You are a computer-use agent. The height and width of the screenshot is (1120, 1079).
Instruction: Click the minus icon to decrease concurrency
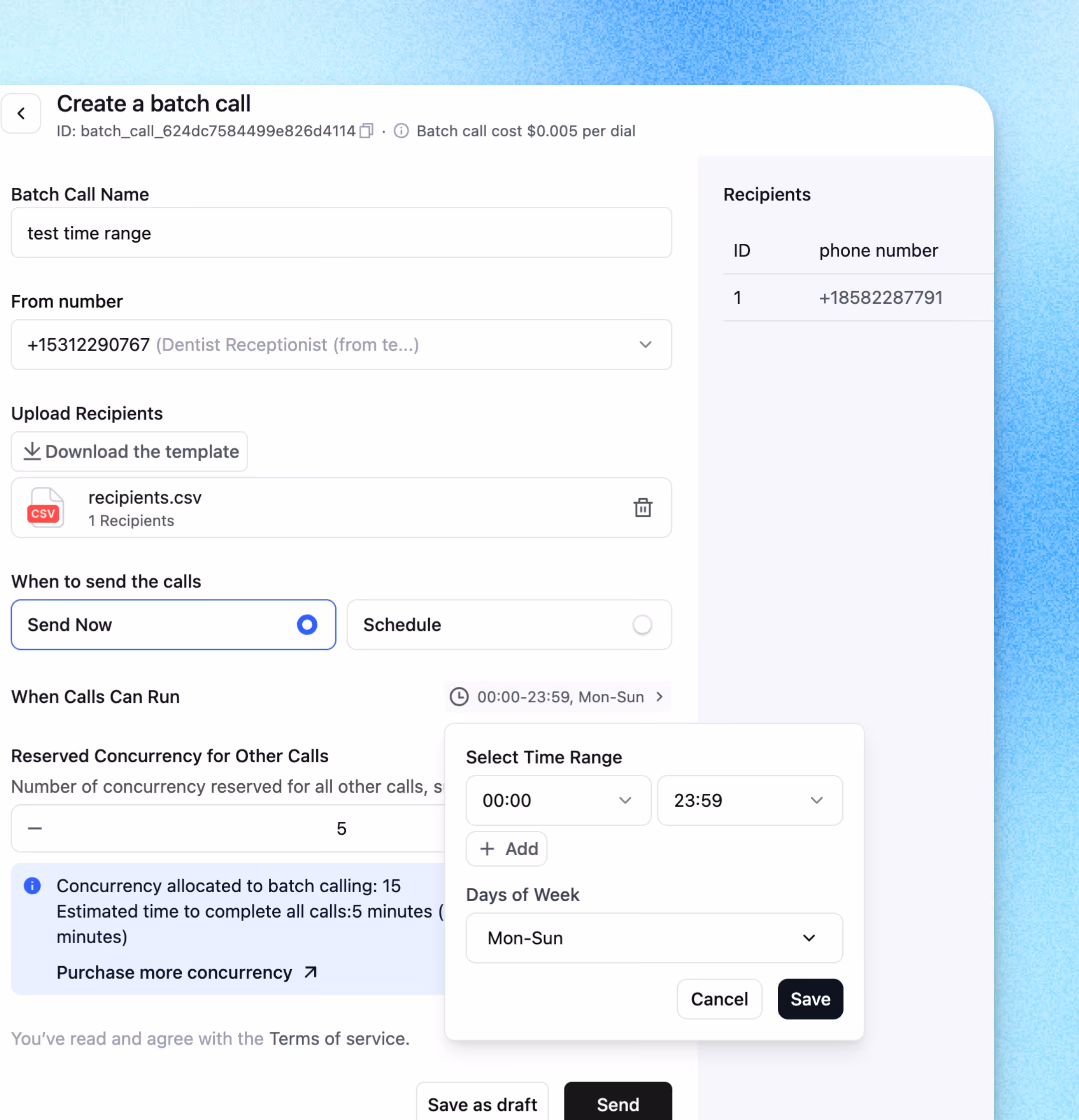pos(35,828)
